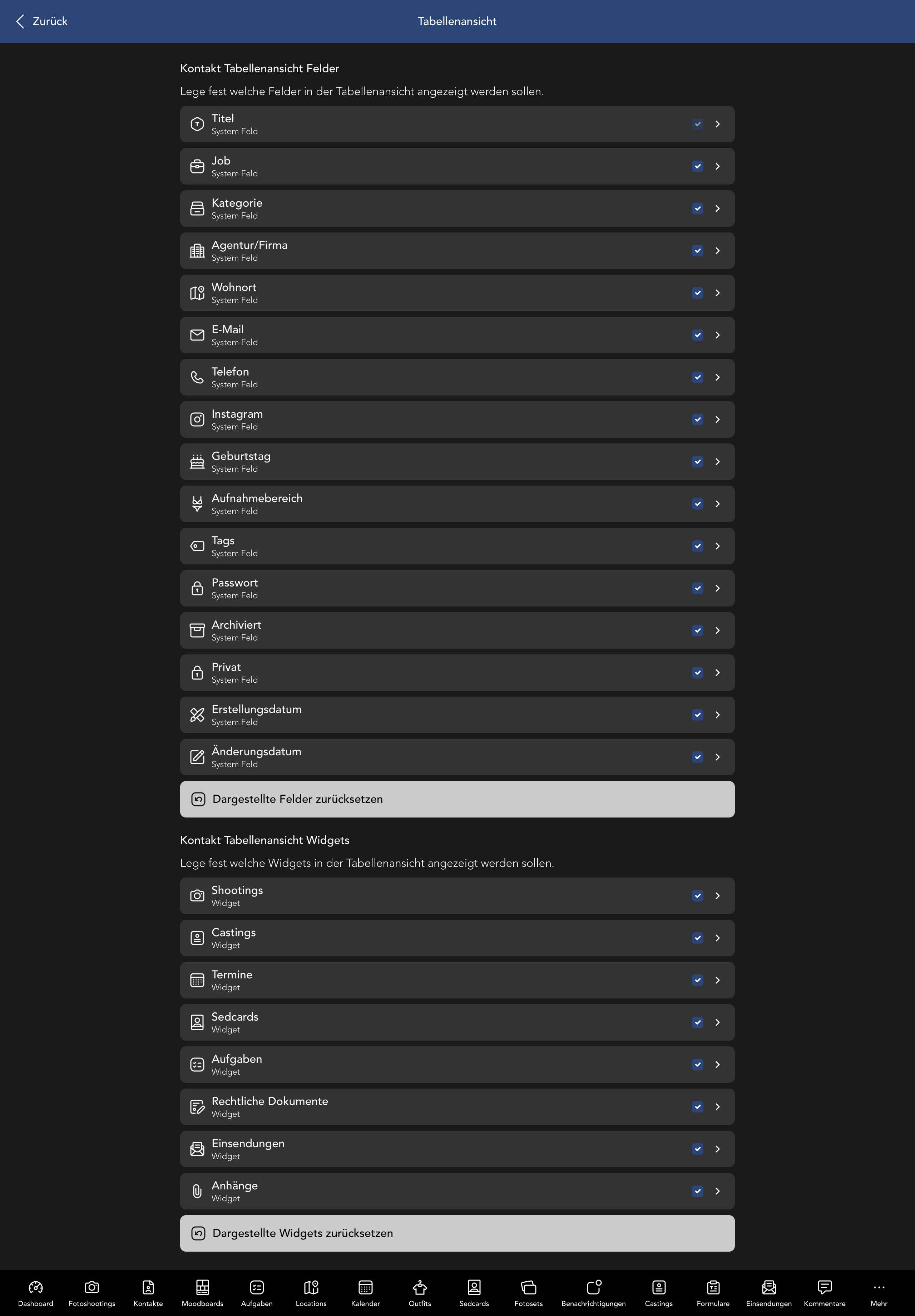This screenshot has height=1316, width=915.
Task: Disable the Privat field checkbox
Action: point(698,673)
